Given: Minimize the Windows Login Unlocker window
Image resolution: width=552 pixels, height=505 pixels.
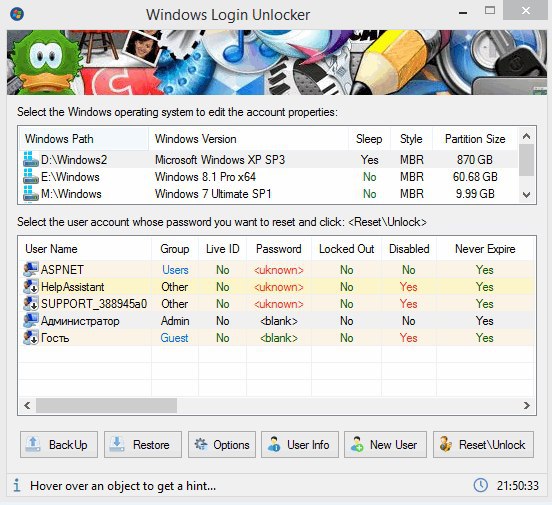Looking at the screenshot, I should click(x=463, y=13).
